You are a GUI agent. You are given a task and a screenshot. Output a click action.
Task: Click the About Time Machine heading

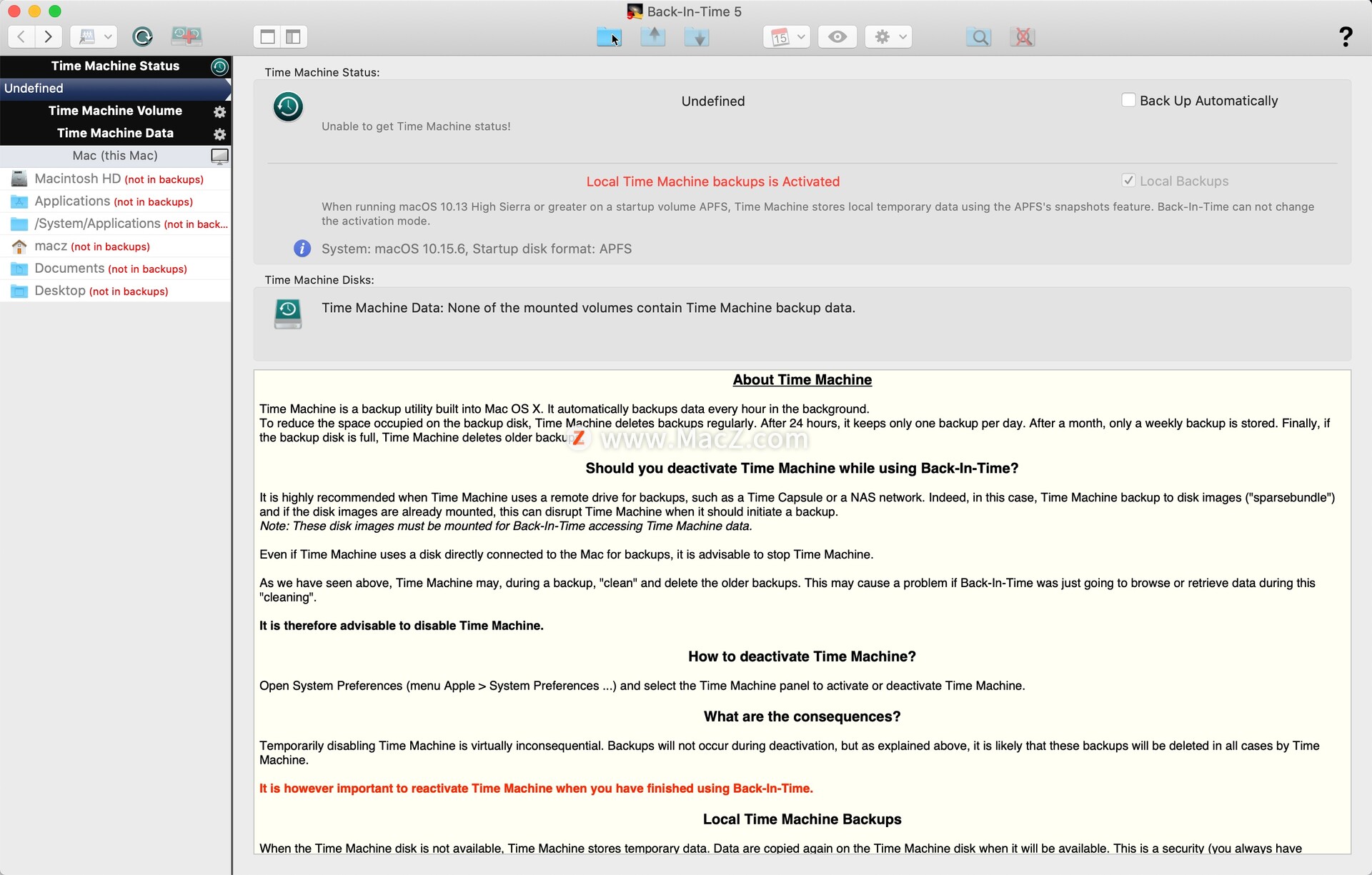(802, 380)
